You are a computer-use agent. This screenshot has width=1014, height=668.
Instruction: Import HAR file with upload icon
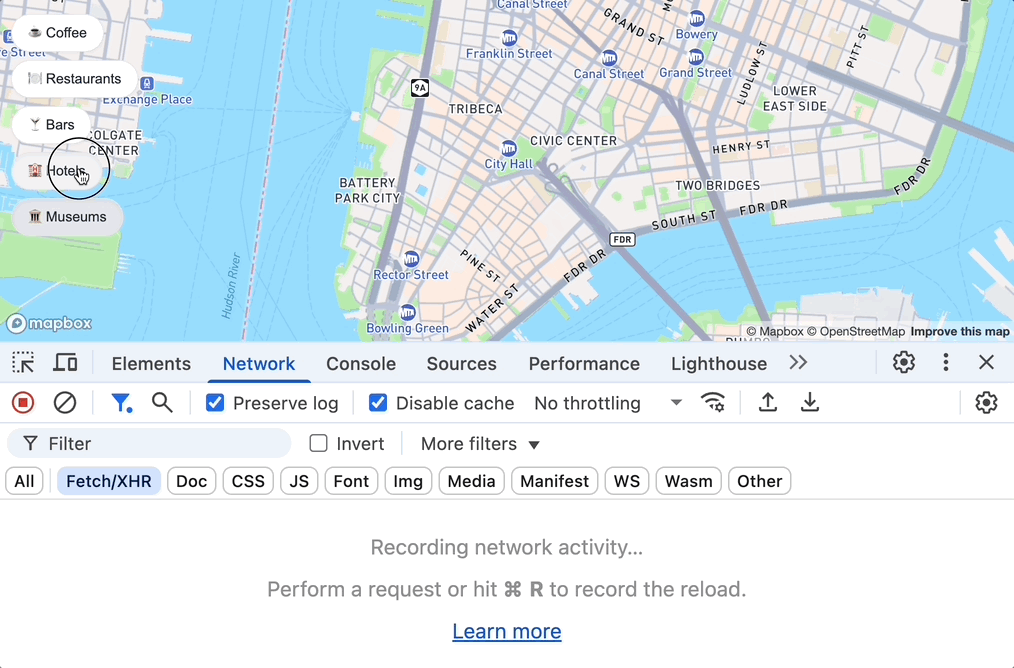(768, 403)
